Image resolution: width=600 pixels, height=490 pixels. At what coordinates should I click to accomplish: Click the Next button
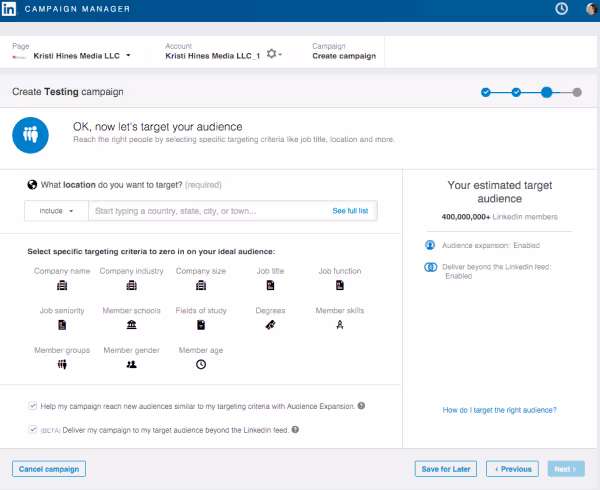point(566,469)
